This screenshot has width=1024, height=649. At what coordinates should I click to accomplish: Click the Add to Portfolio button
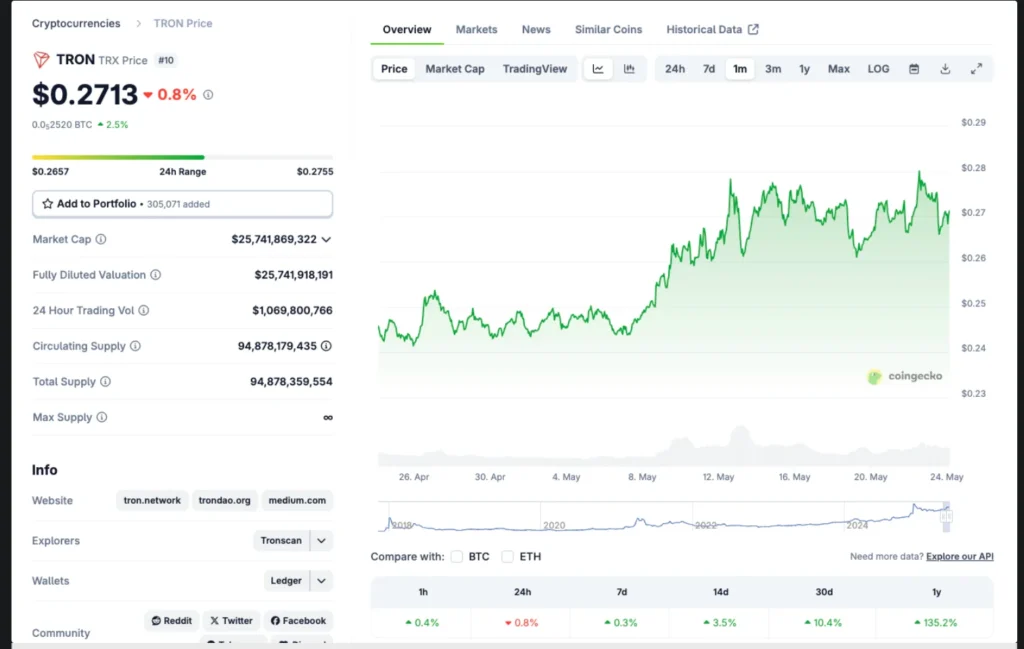tap(182, 204)
